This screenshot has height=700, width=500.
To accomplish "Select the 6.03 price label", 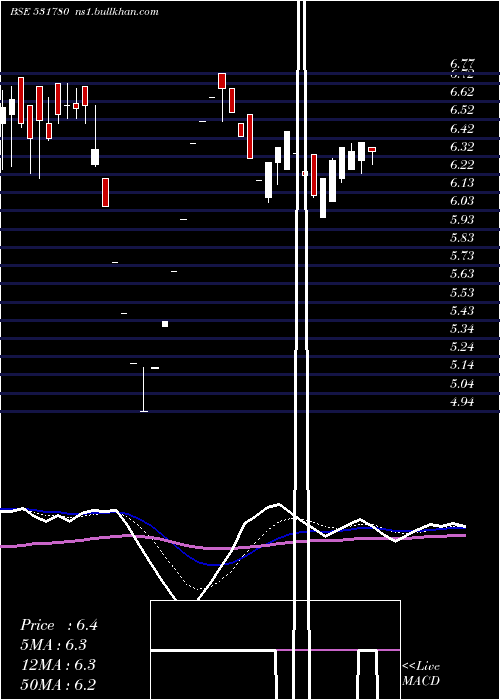I will (462, 201).
